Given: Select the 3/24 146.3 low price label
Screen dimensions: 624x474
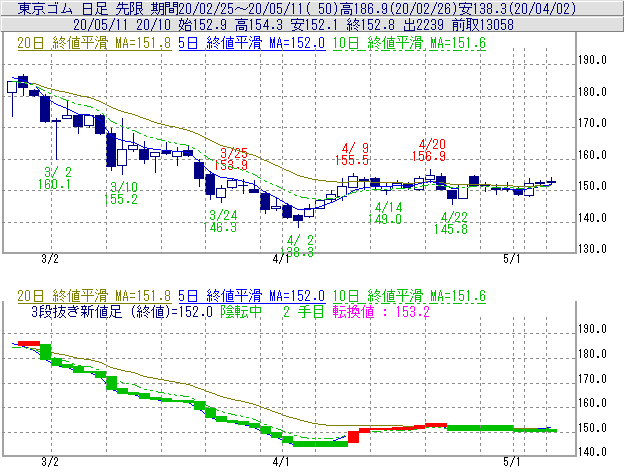Looking at the screenshot, I should [220, 221].
